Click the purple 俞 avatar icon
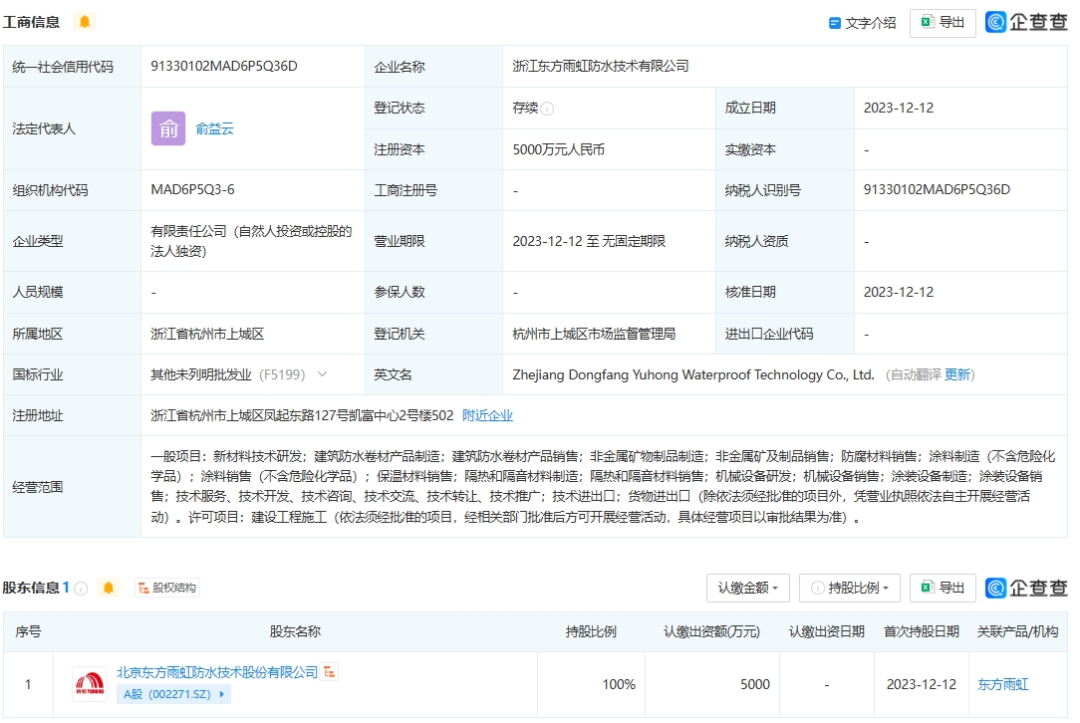The height and width of the screenshot is (723, 1080). [x=168, y=129]
